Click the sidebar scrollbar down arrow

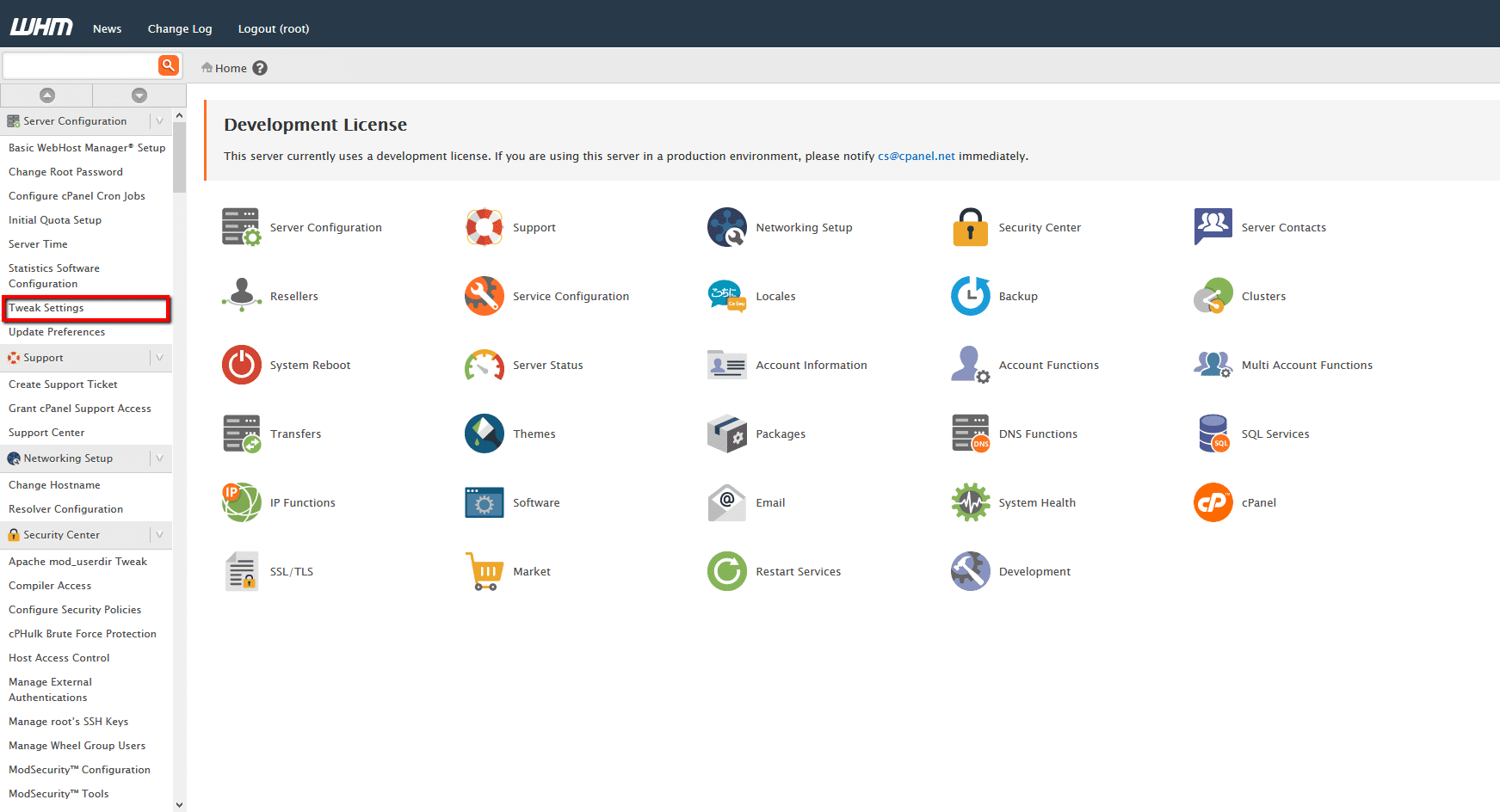[179, 805]
